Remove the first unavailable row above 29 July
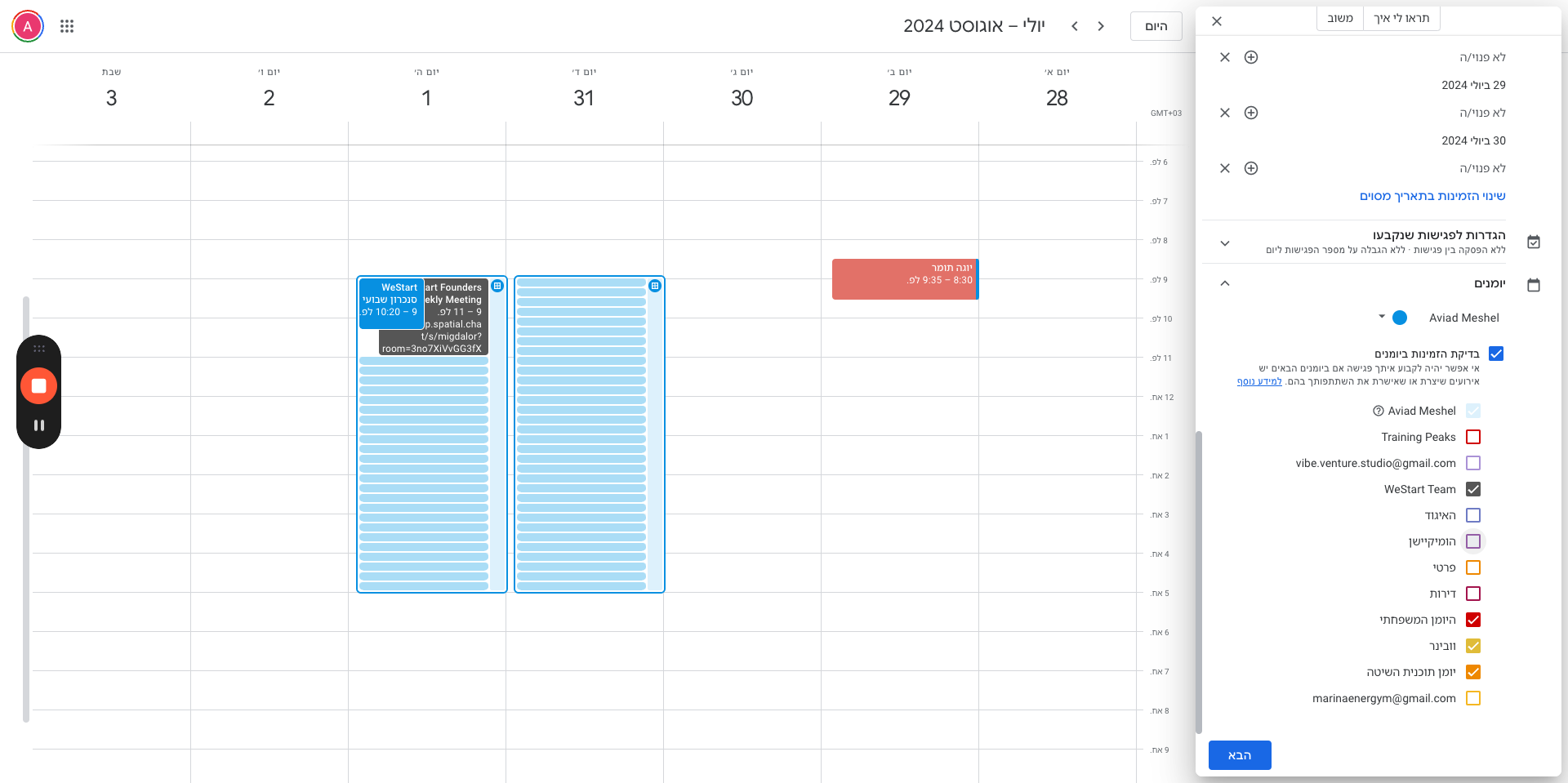The width and height of the screenshot is (1568, 783). [x=1225, y=57]
